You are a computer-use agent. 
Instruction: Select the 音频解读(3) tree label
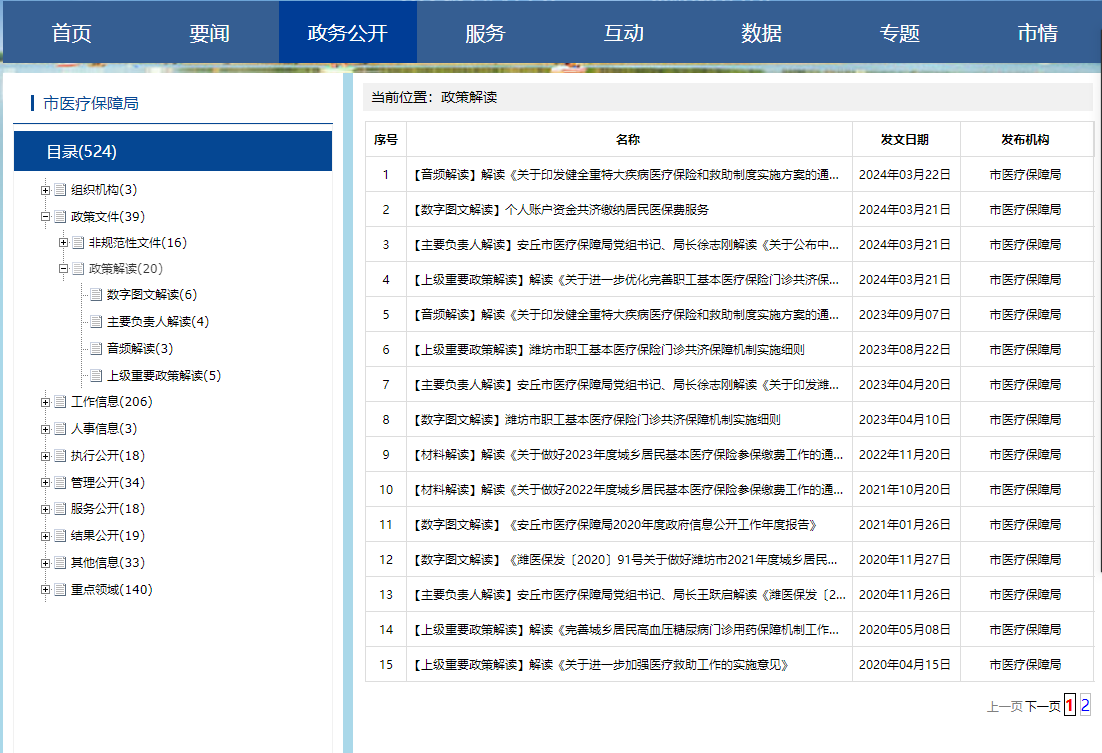[140, 349]
